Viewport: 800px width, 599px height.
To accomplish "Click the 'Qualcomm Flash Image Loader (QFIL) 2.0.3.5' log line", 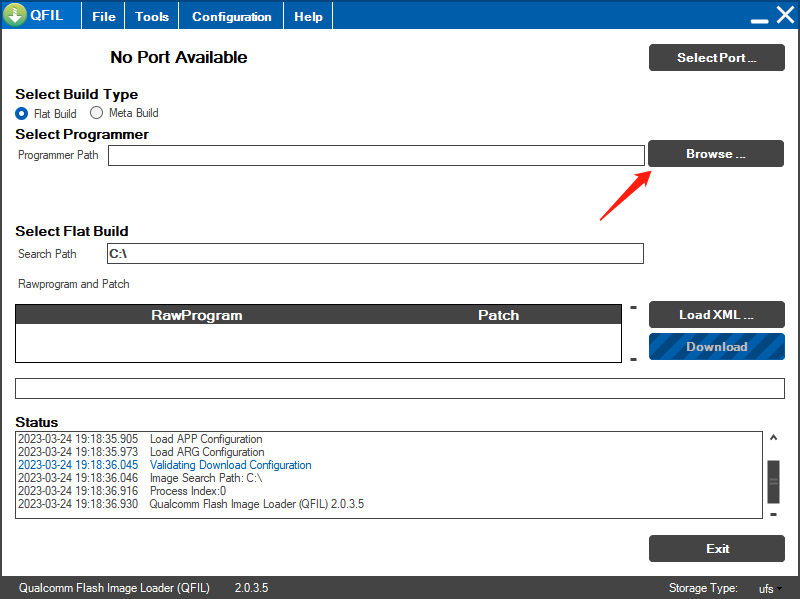I will point(257,504).
